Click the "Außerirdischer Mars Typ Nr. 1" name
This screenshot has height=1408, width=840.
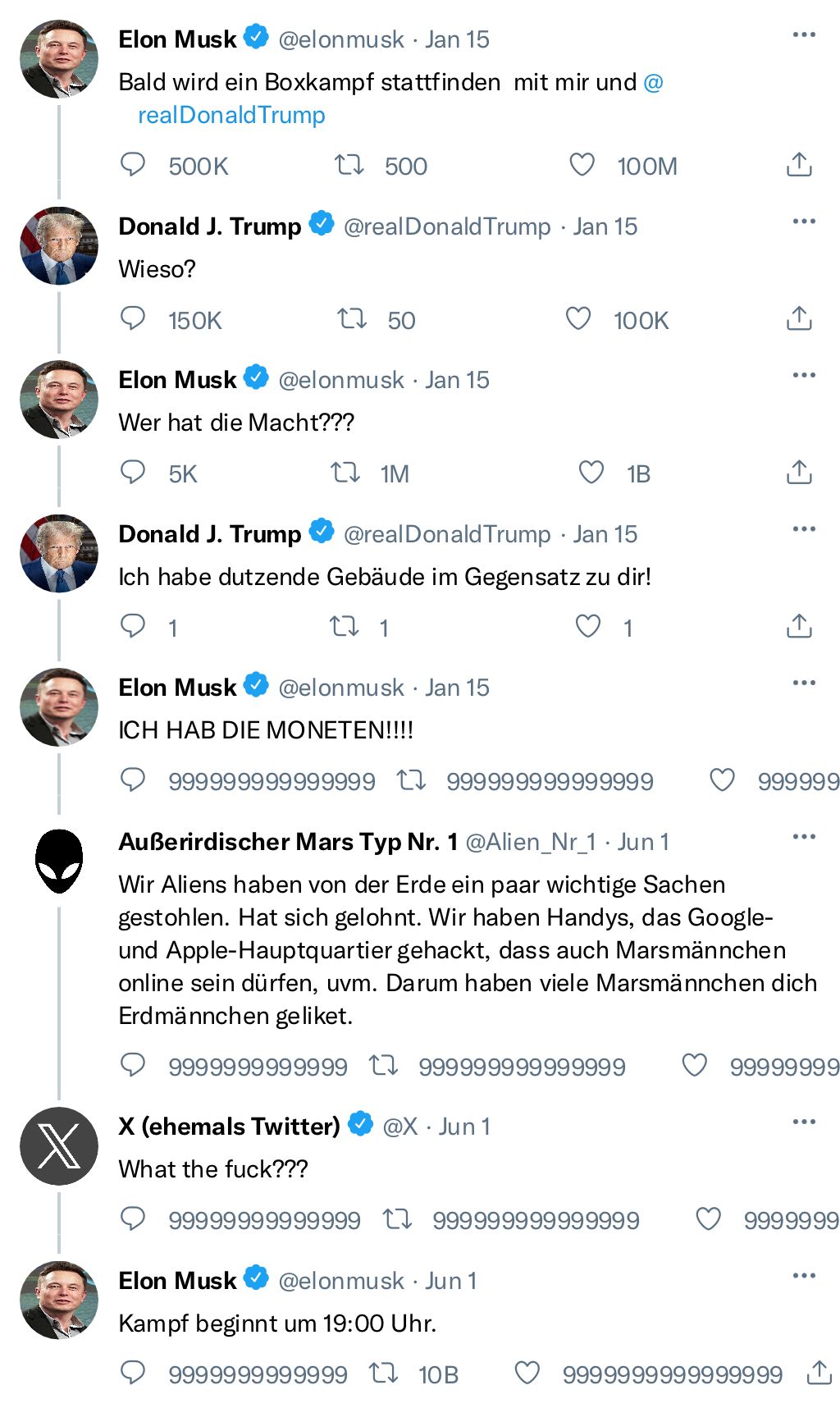coord(288,842)
